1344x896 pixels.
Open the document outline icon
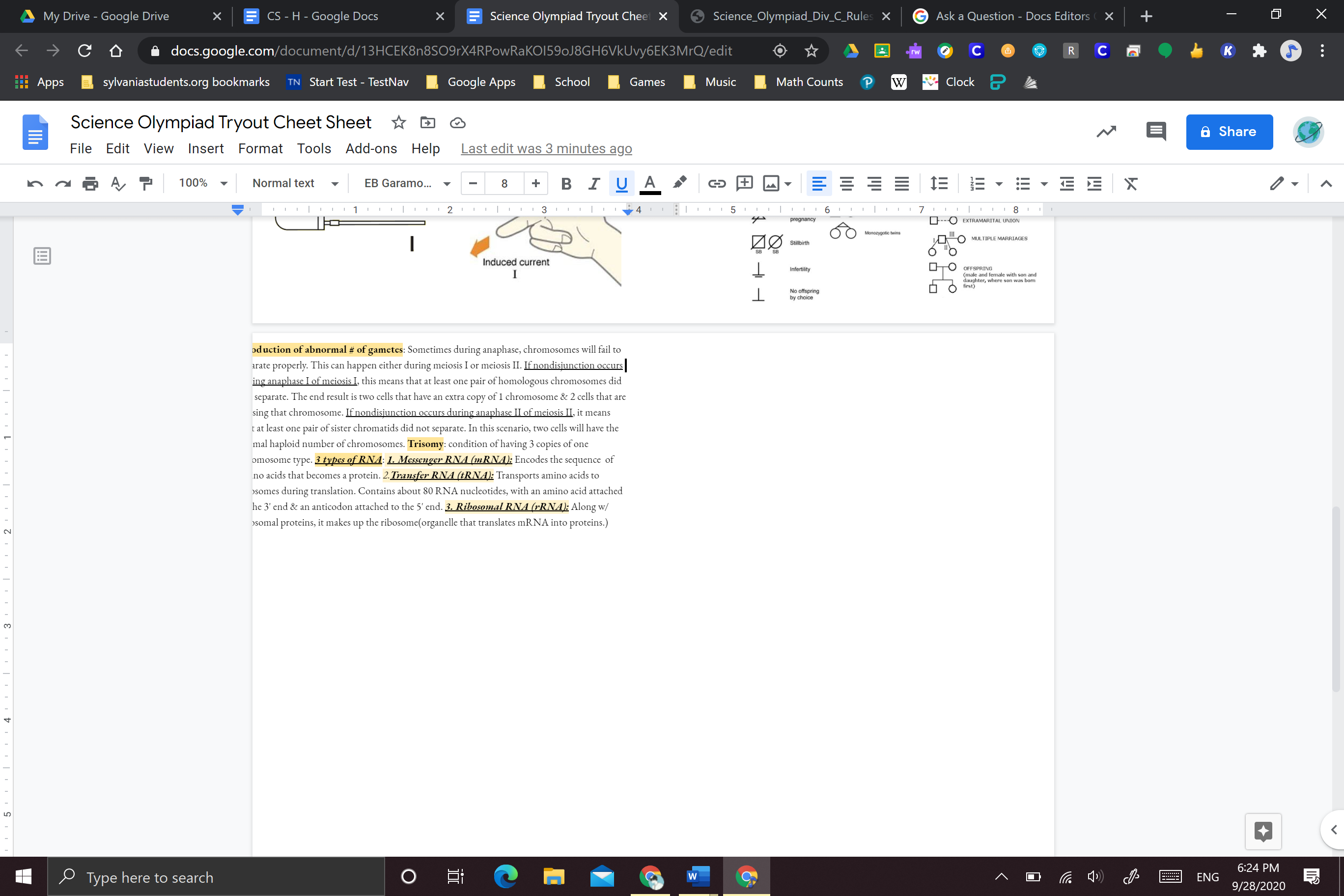click(42, 256)
